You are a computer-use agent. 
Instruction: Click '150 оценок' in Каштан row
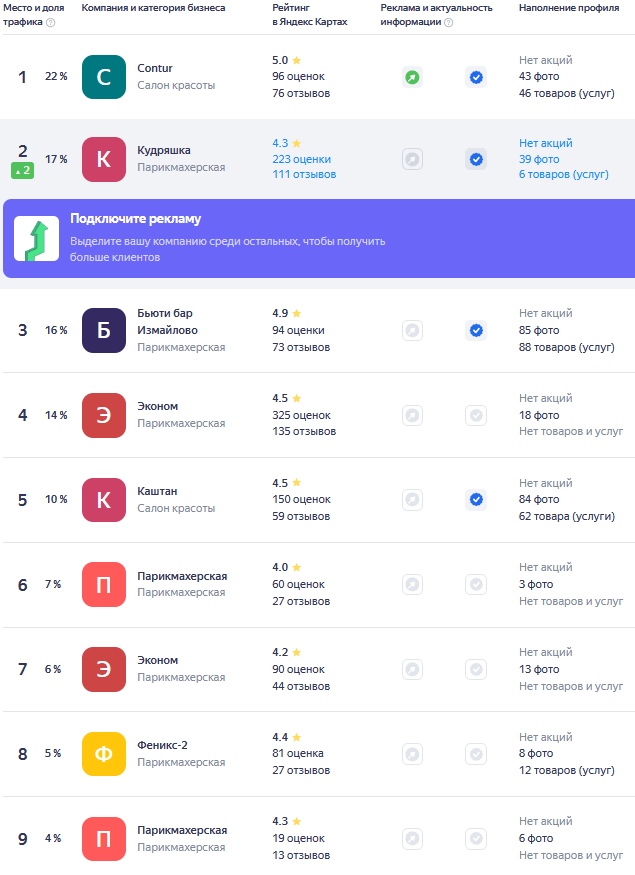click(301, 499)
